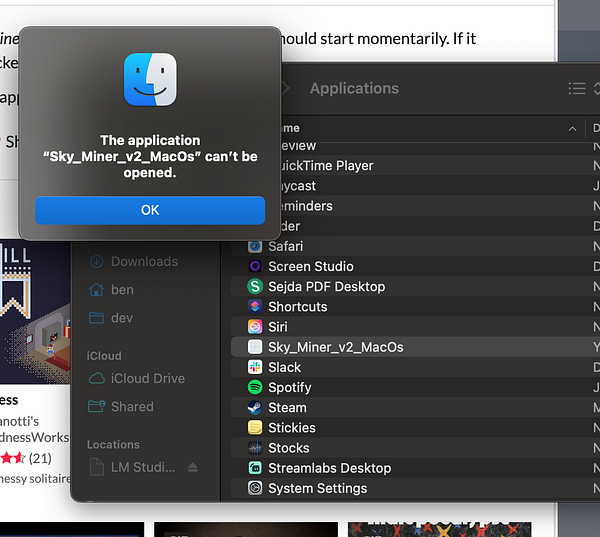Select the System Settings name
Viewport: 600px width, 537px height.
pyautogui.click(x=318, y=488)
